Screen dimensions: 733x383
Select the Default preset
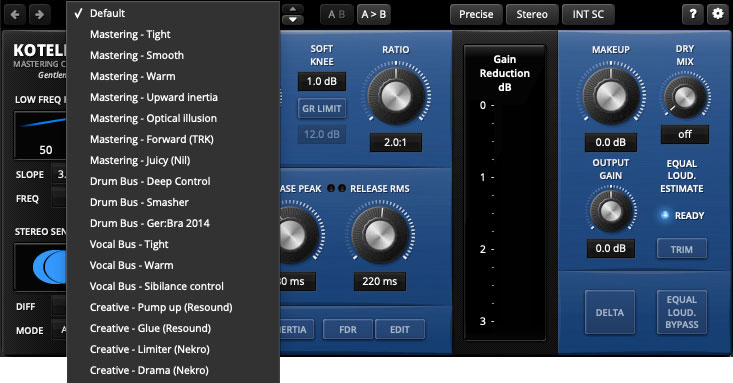pyautogui.click(x=173, y=13)
